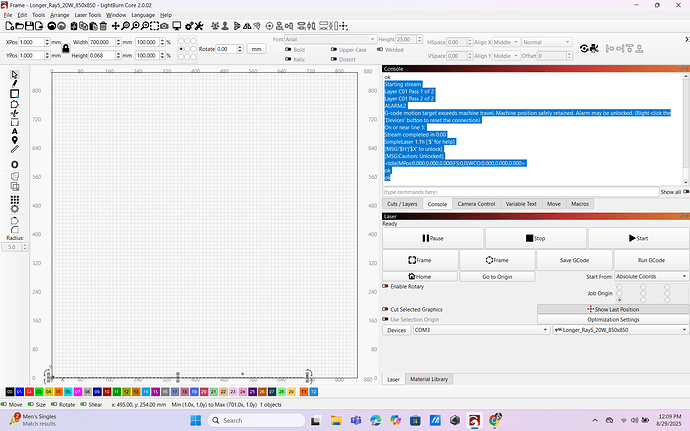Image resolution: width=690 pixels, height=431 pixels.
Task: Click the Stop button
Action: [536, 238]
